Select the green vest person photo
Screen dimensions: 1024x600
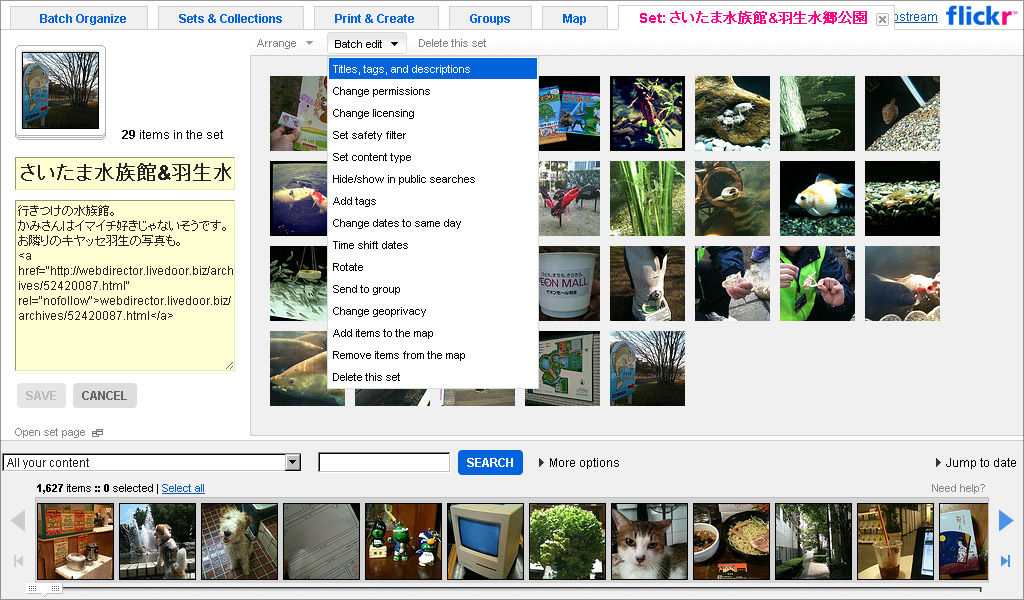click(817, 283)
